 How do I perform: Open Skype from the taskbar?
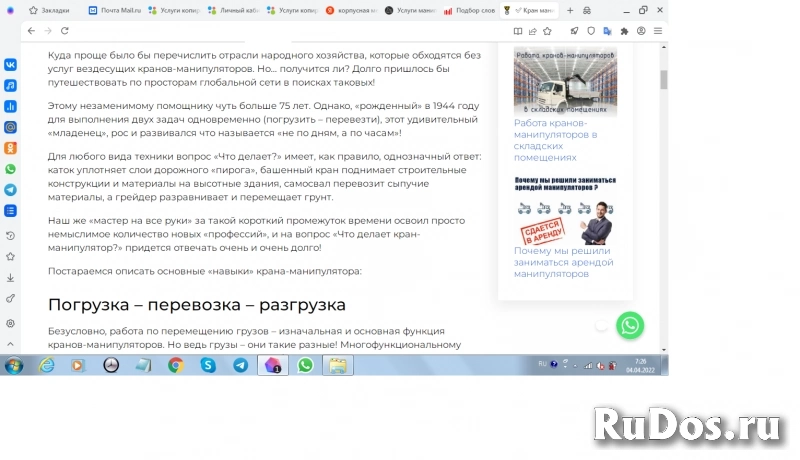[208, 365]
